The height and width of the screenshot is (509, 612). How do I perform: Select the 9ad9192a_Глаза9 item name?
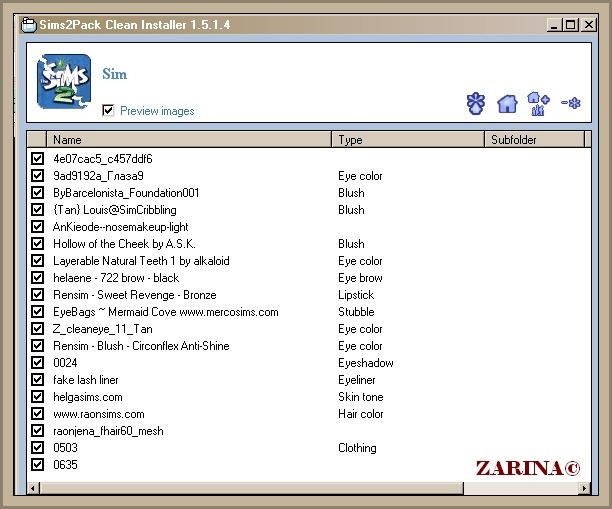(98, 176)
